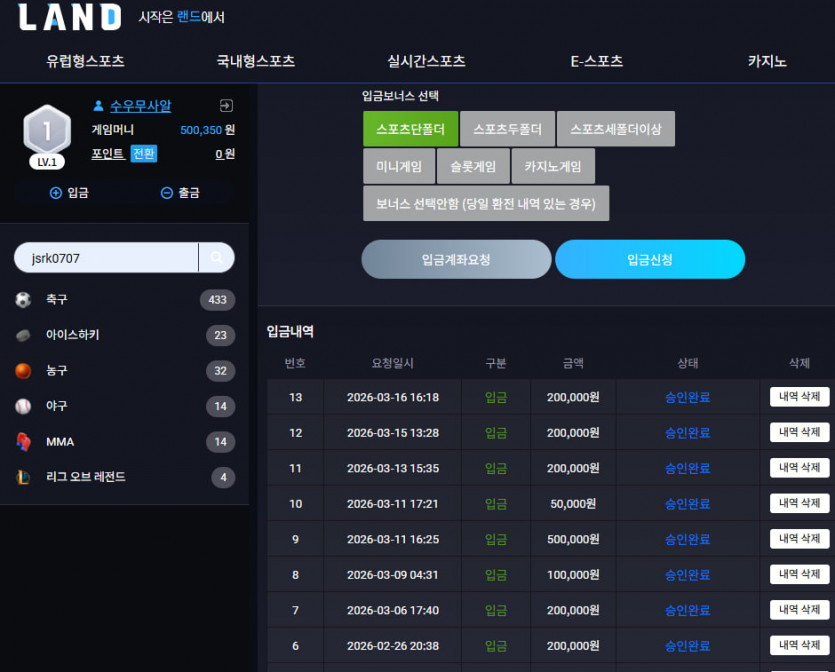This screenshot has height=672, width=835.
Task: Click the soccer ball icon for 축구
Action: 23,300
